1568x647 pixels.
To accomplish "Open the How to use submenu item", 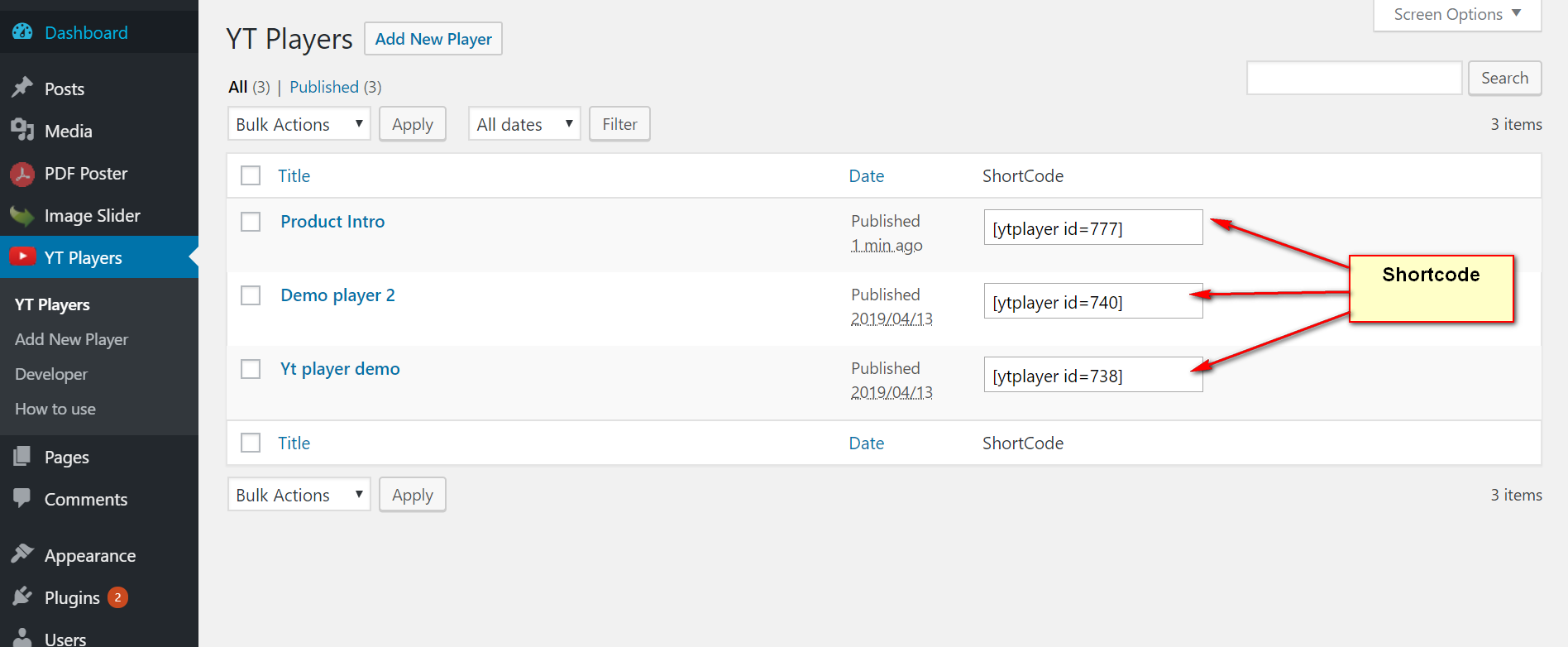I will click(x=55, y=409).
